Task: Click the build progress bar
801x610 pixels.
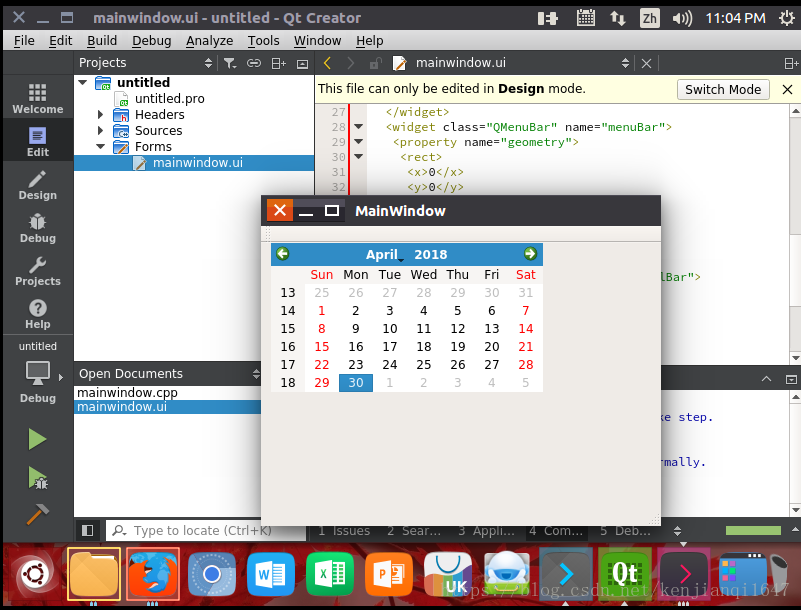Action: click(753, 531)
